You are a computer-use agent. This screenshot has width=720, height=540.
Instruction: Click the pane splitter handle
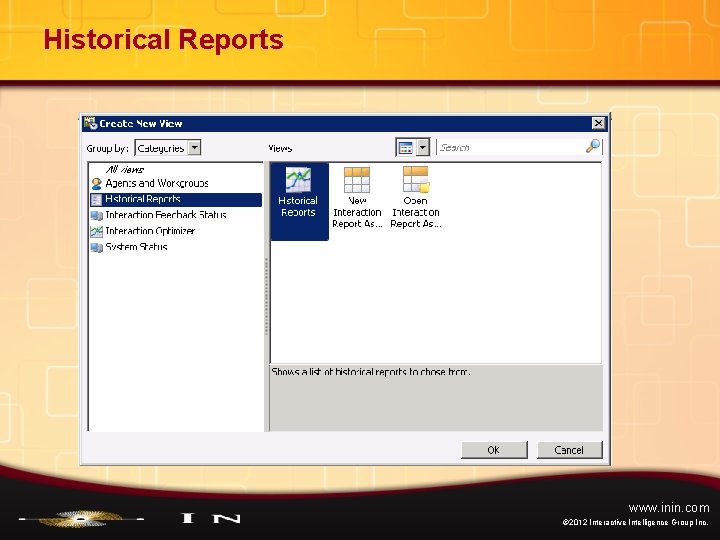(266, 296)
